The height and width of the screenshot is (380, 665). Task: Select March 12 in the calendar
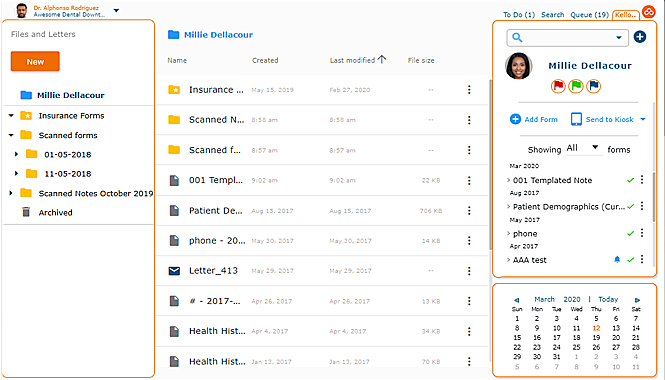(x=596, y=328)
